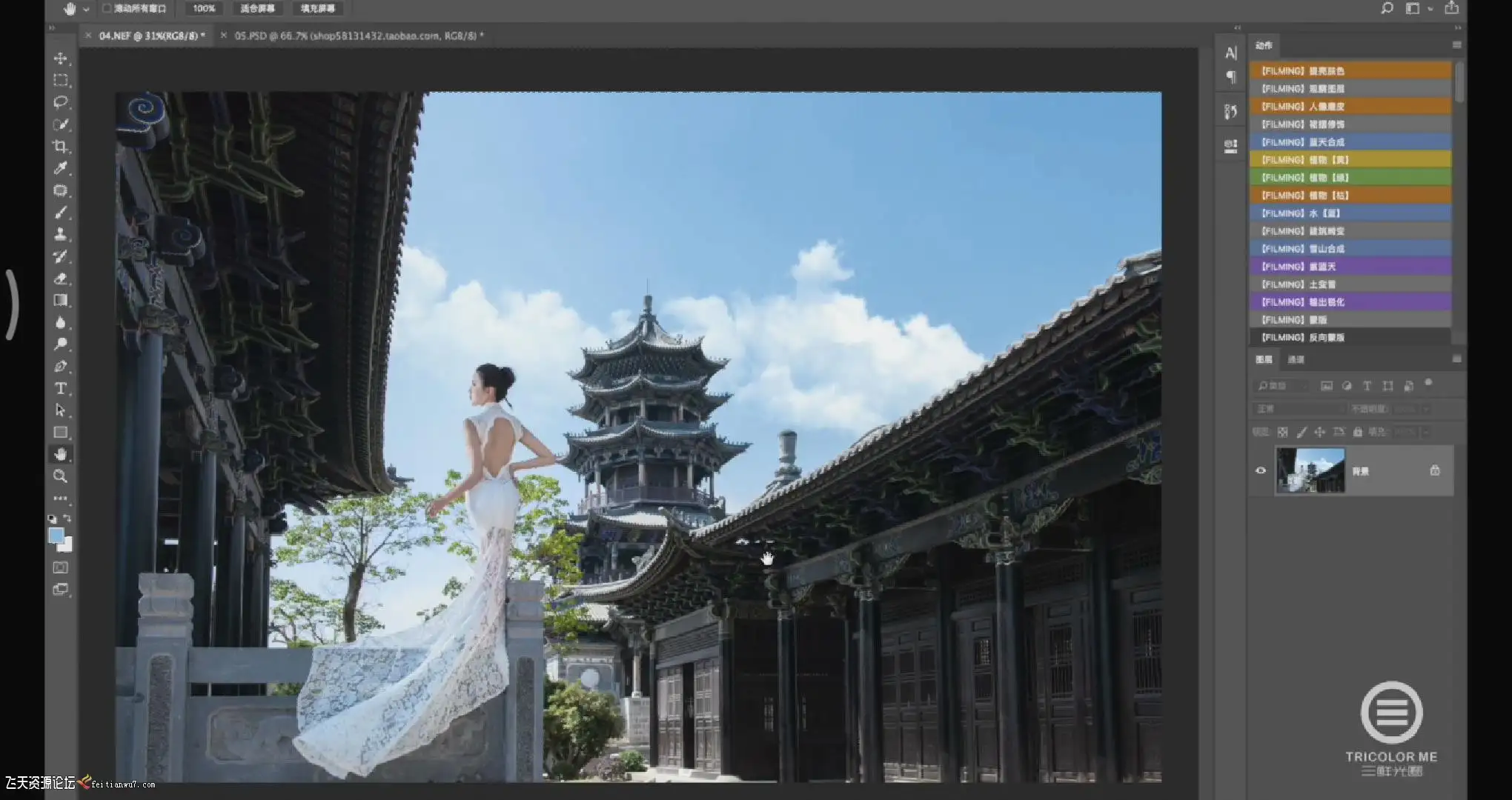Click the foreground color swatch

[x=56, y=535]
